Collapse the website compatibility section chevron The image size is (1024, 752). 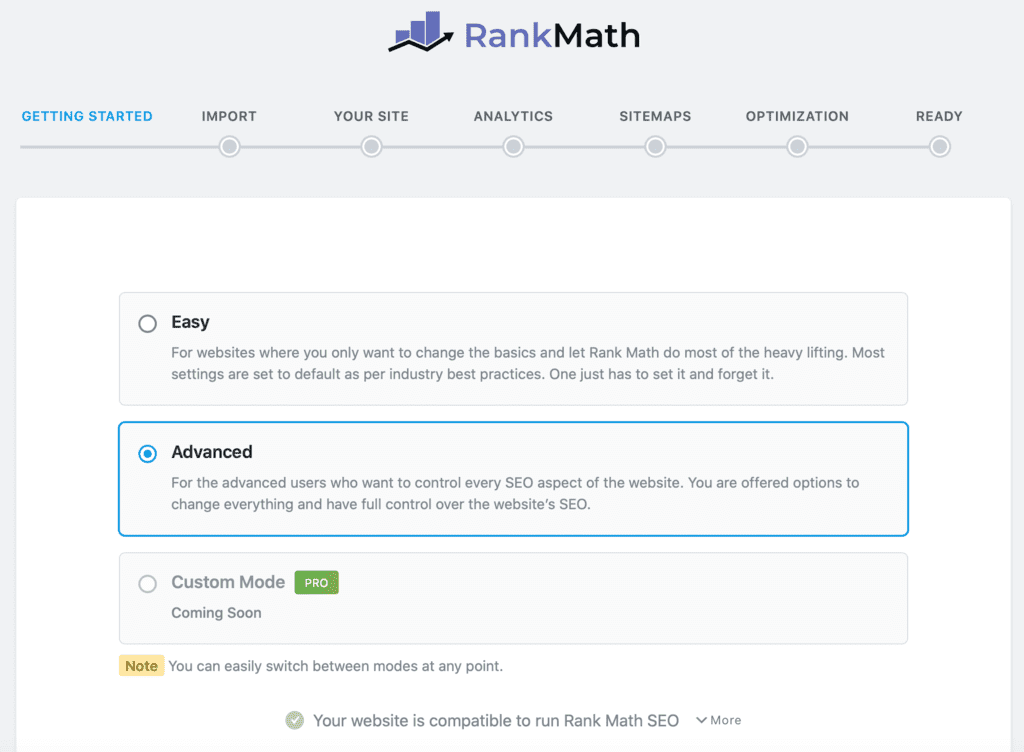pos(704,719)
